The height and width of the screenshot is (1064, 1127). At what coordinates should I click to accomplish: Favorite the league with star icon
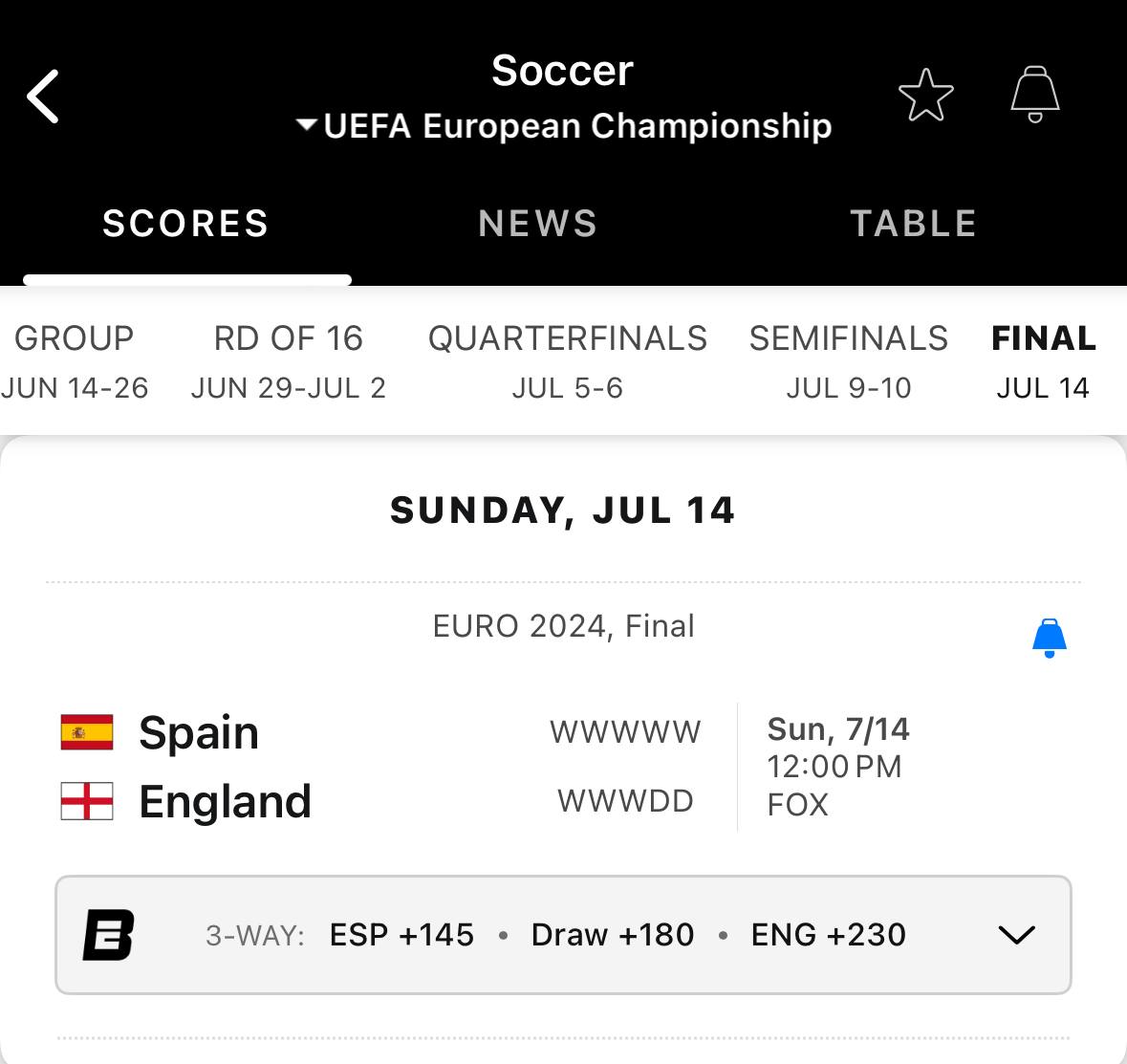click(x=925, y=96)
